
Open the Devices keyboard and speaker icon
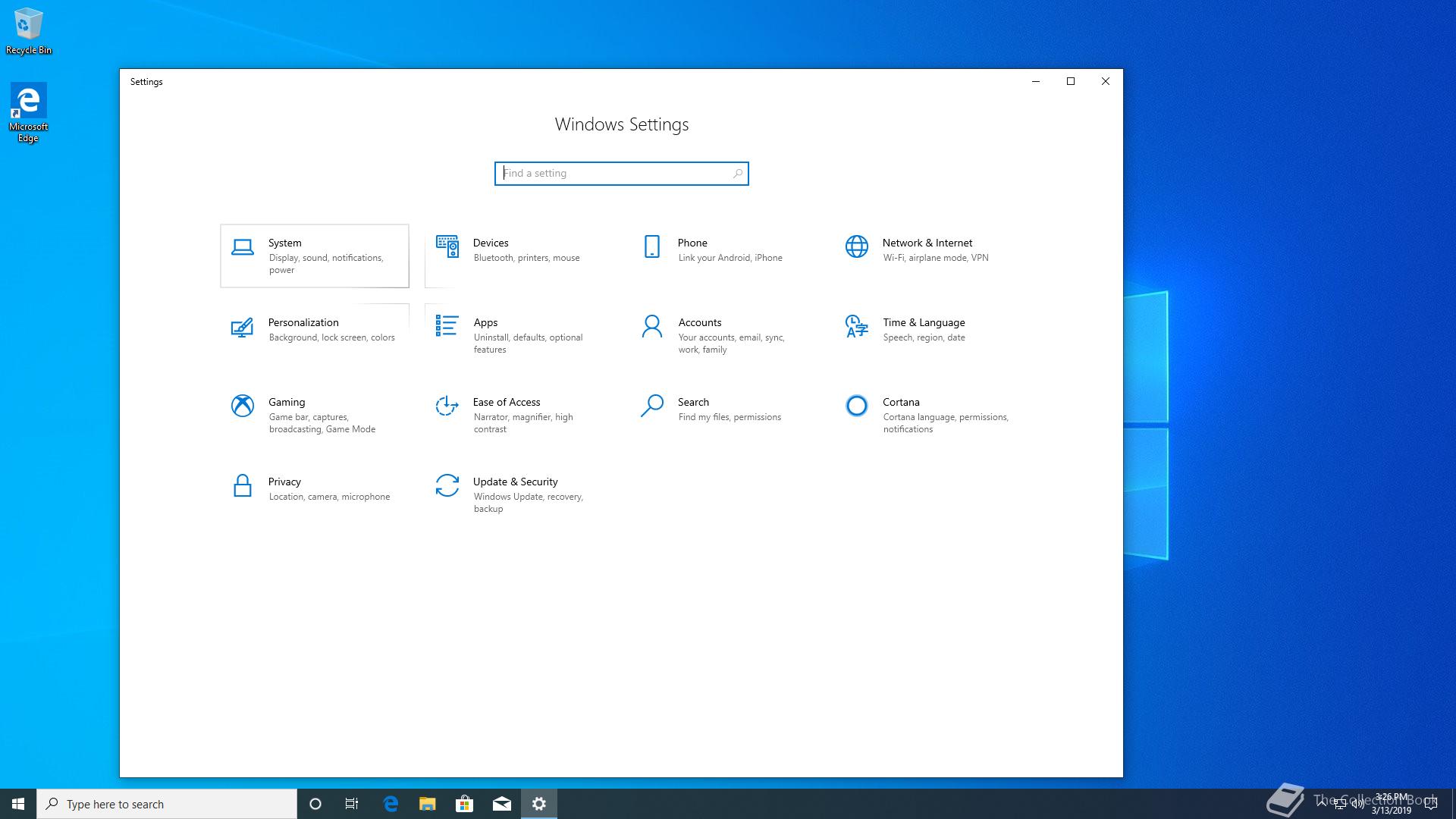click(447, 246)
